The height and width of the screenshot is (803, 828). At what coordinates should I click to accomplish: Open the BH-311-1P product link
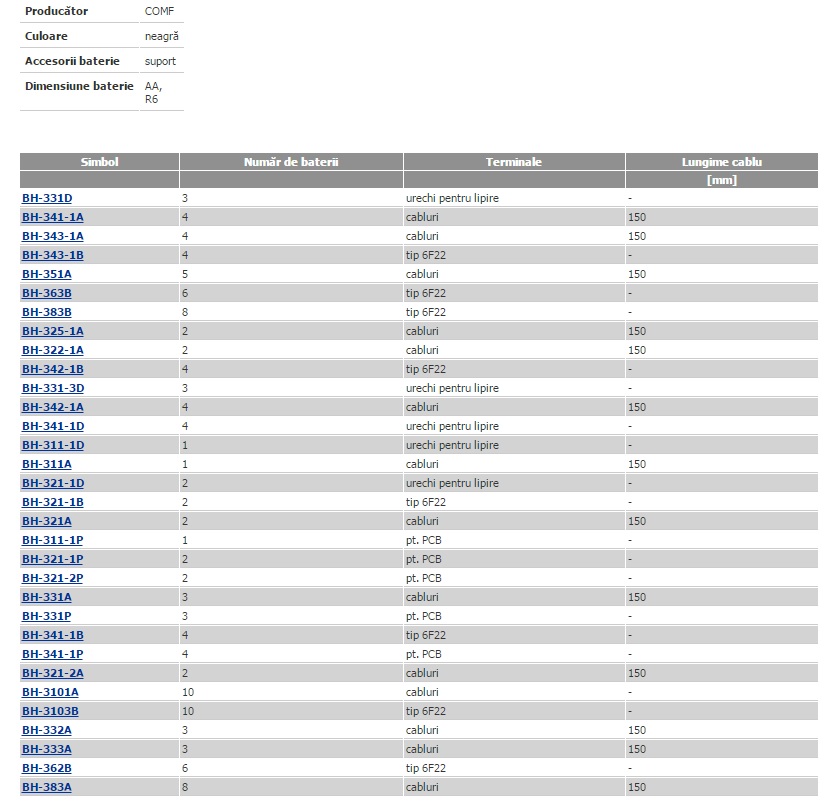pos(53,540)
